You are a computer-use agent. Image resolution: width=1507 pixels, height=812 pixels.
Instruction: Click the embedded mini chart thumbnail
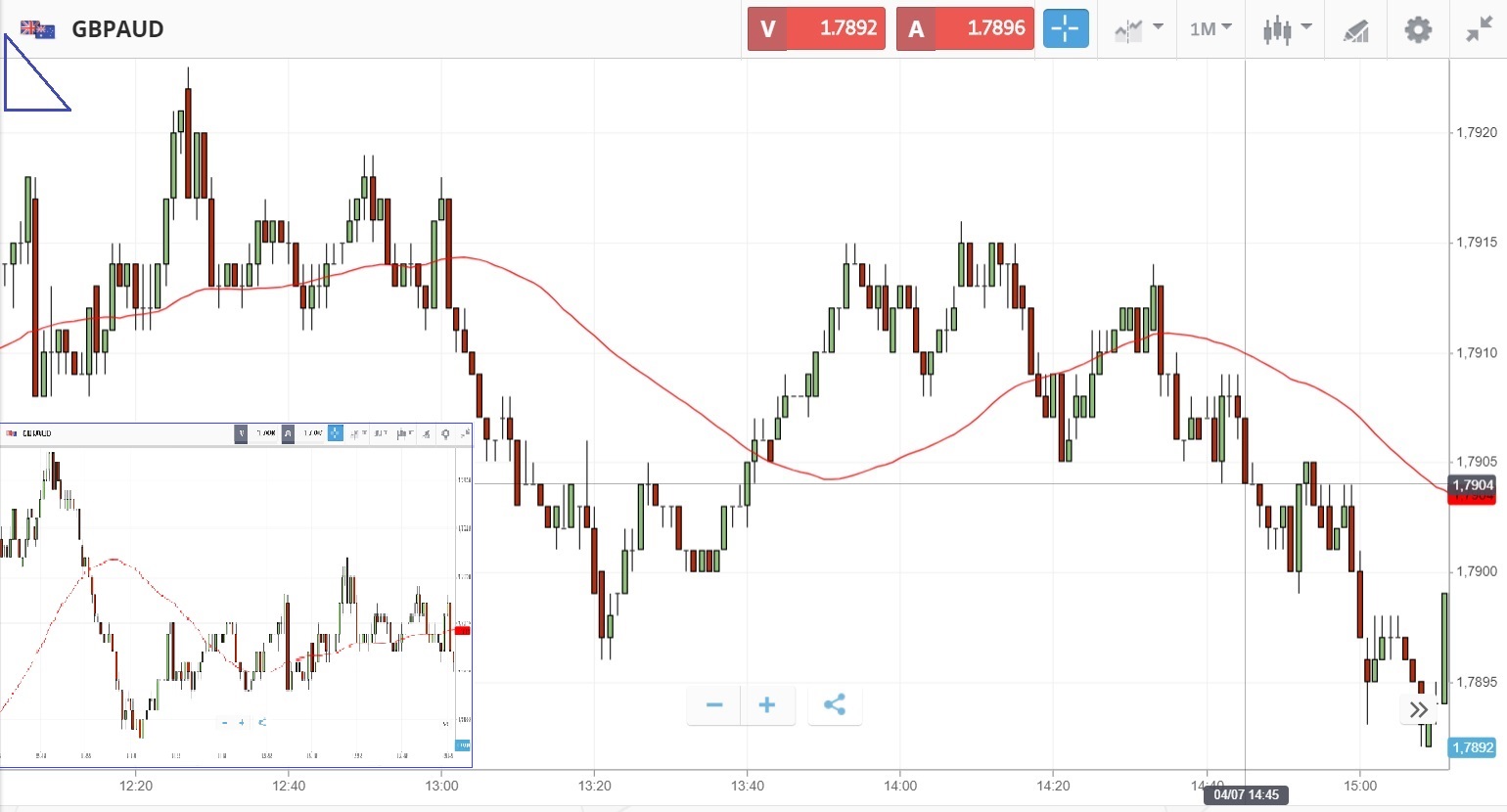pos(235,597)
